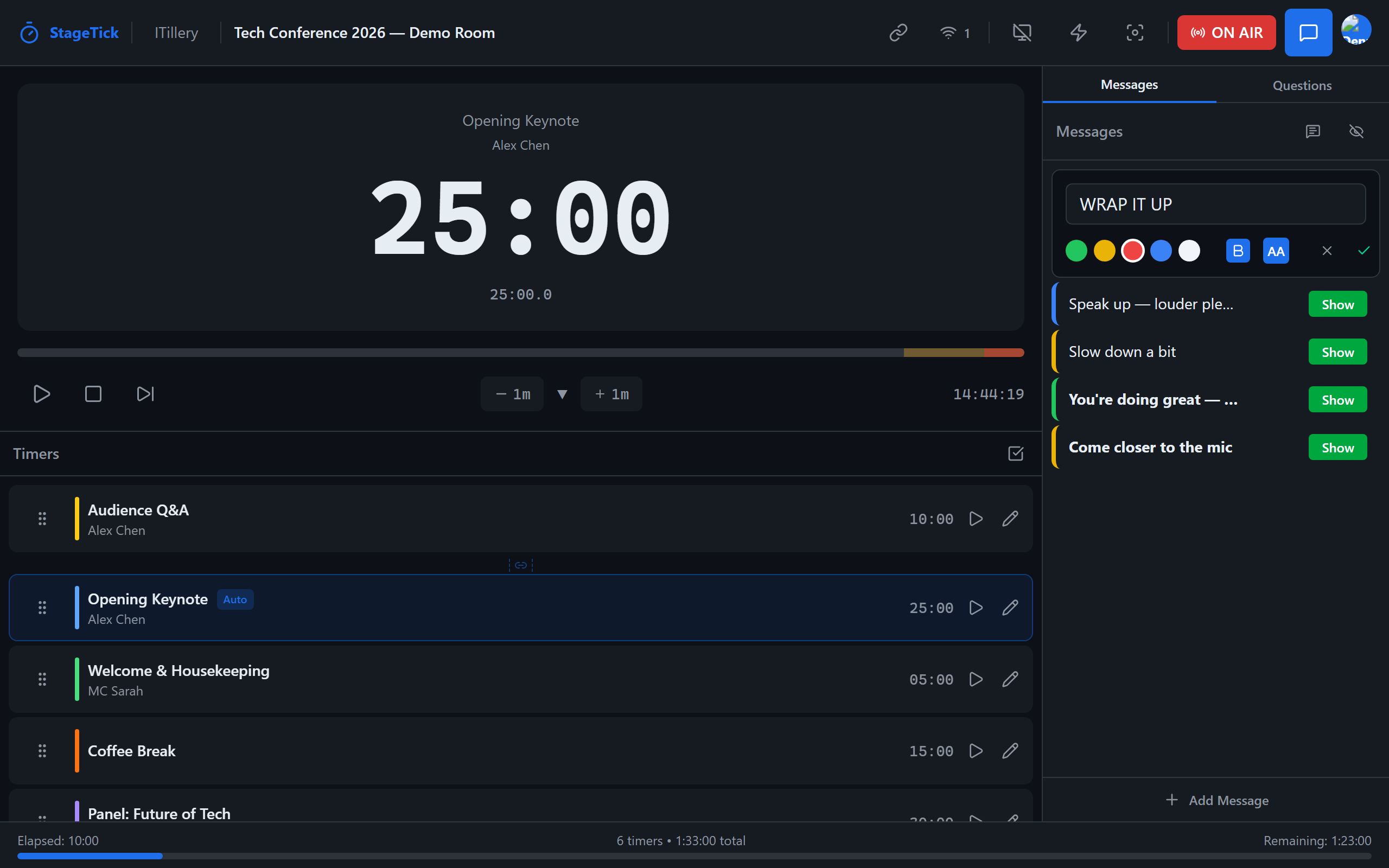The width and height of the screenshot is (1389, 868).
Task: Select the Messages tab
Action: (1129, 85)
